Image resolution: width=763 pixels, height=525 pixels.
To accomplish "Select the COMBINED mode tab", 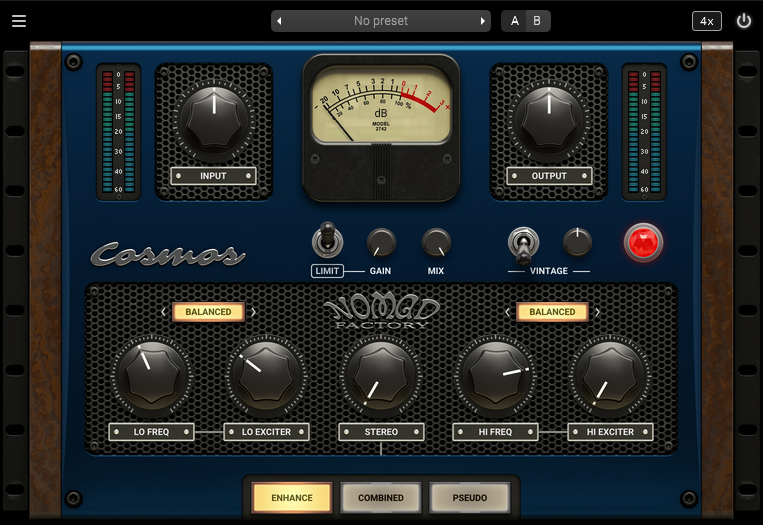I will (381, 498).
